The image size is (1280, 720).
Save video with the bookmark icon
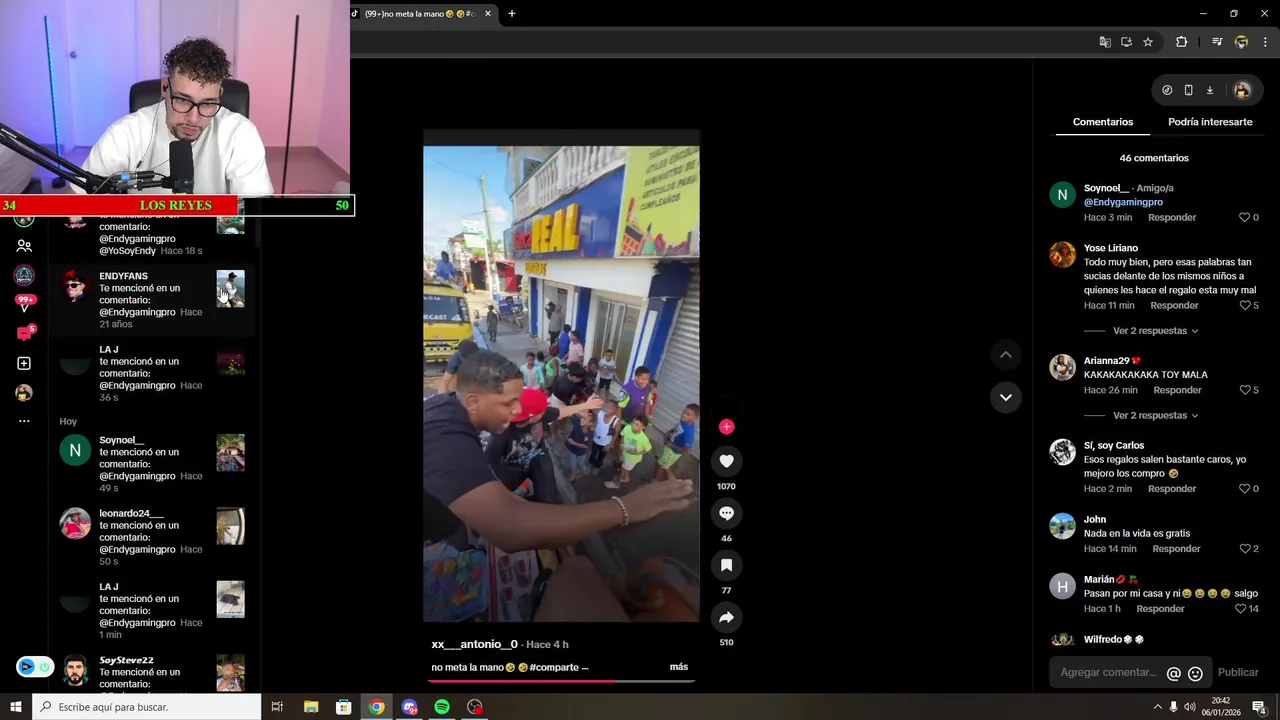click(x=726, y=565)
